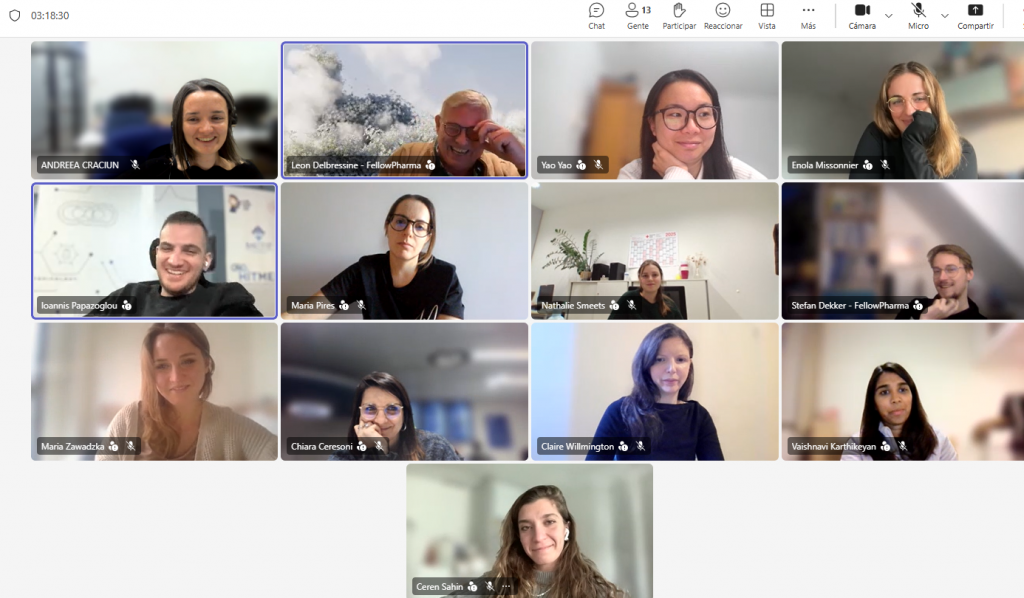Screen dimensions: 1024x598
Task: Click the external user badge next to Maria Pires
Action: click(x=344, y=305)
